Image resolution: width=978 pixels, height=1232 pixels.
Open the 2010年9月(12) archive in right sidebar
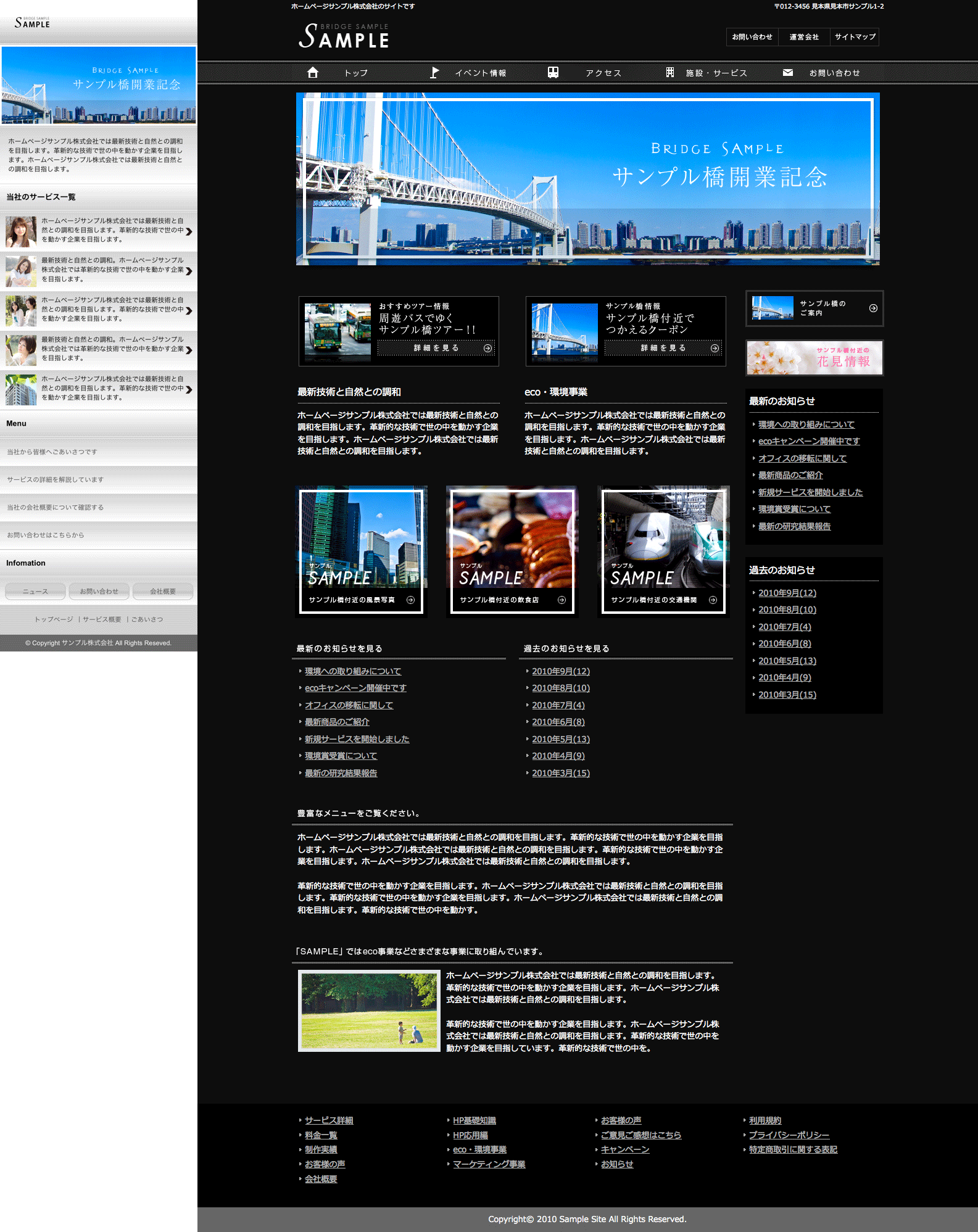point(787,593)
